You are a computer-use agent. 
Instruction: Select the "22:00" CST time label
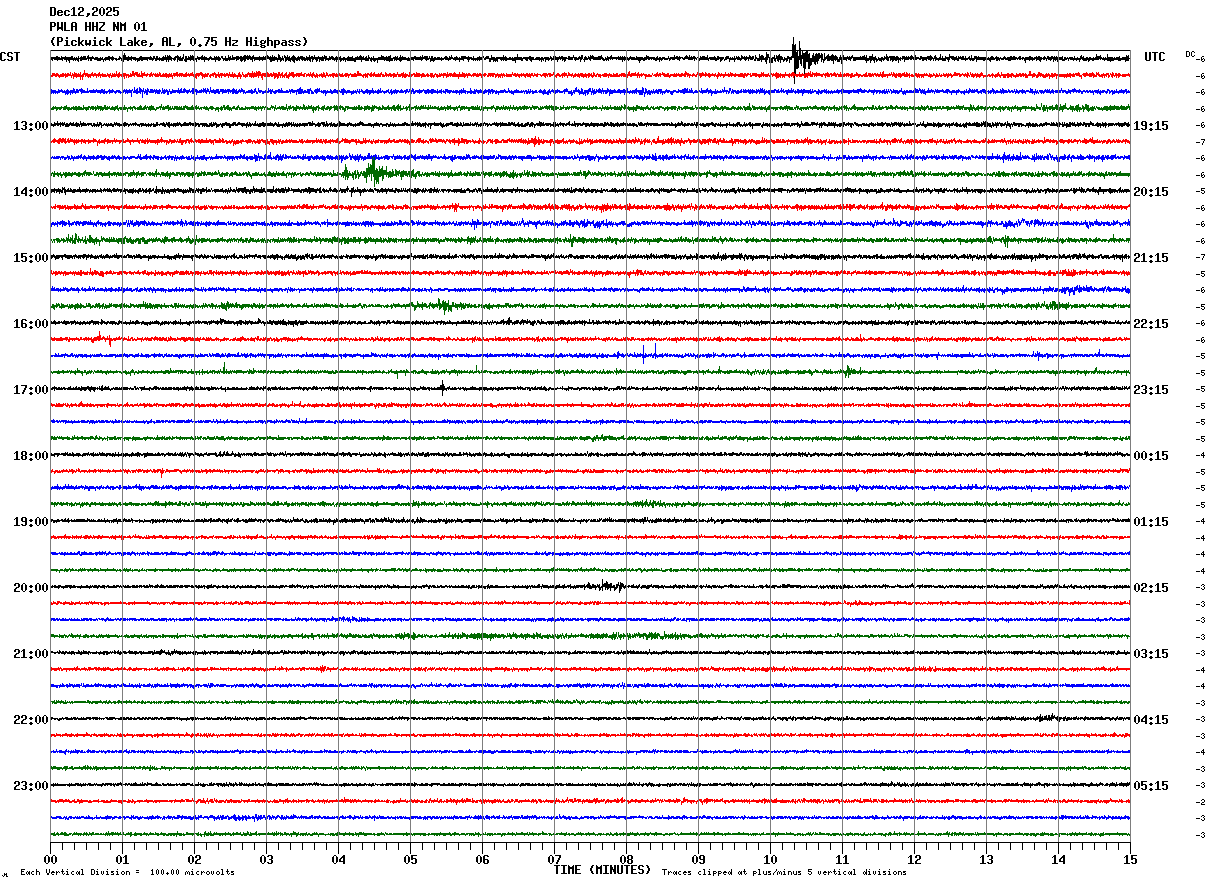point(31,720)
